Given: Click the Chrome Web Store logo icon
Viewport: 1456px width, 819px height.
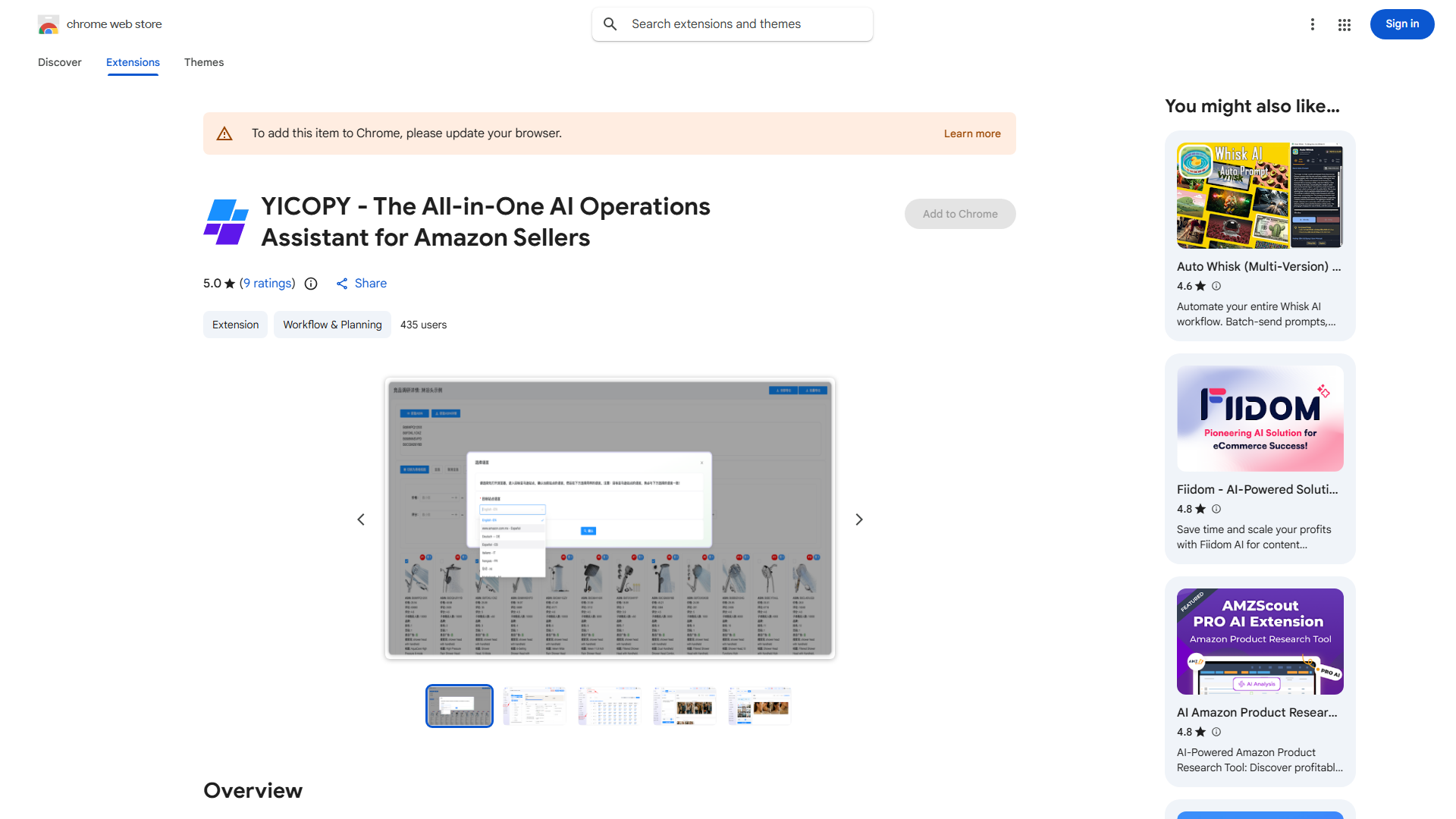Looking at the screenshot, I should (49, 25).
